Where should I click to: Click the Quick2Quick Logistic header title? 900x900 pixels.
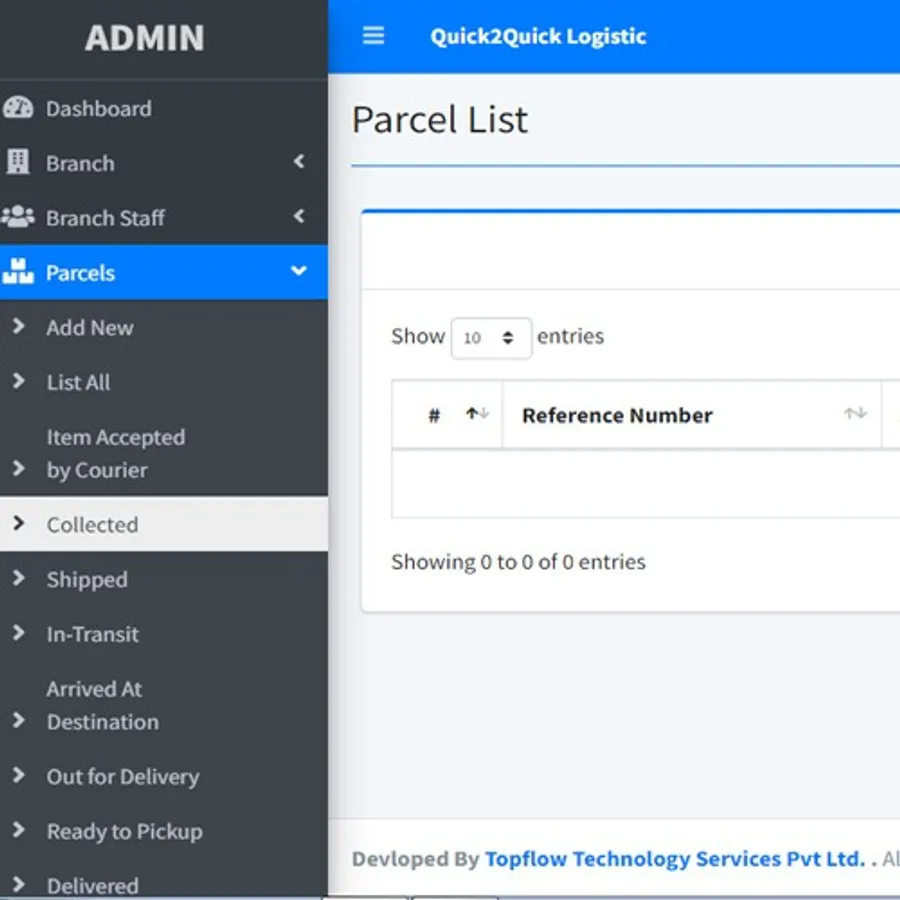tap(538, 36)
